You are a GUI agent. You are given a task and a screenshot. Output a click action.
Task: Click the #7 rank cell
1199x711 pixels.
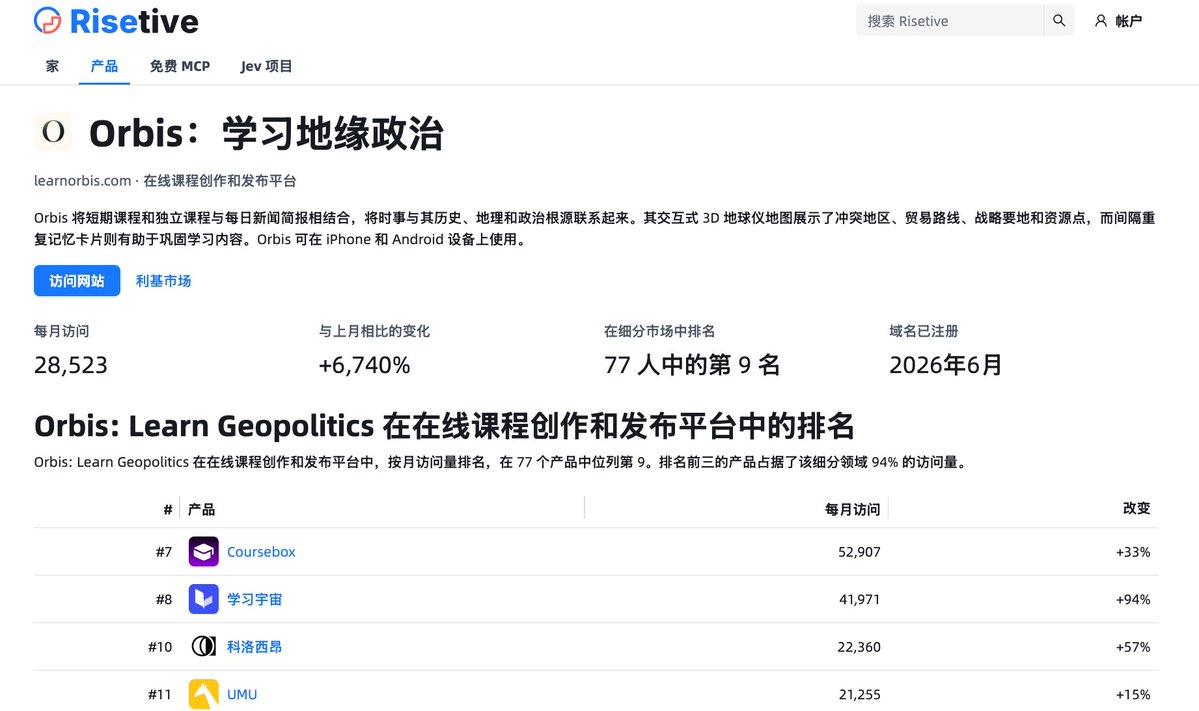click(x=164, y=552)
